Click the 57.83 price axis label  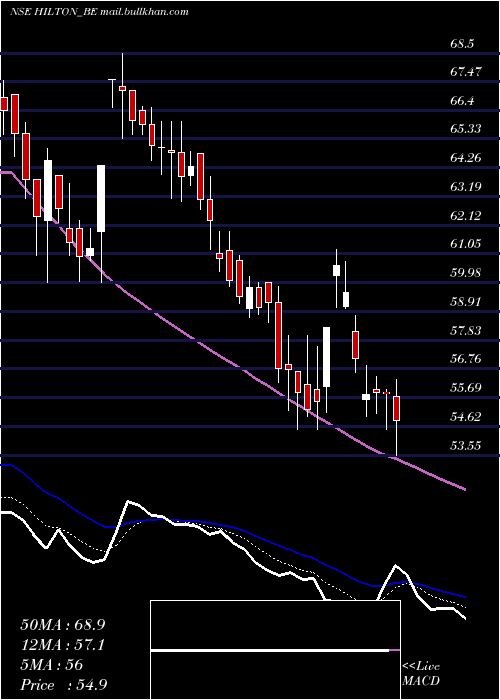click(466, 330)
